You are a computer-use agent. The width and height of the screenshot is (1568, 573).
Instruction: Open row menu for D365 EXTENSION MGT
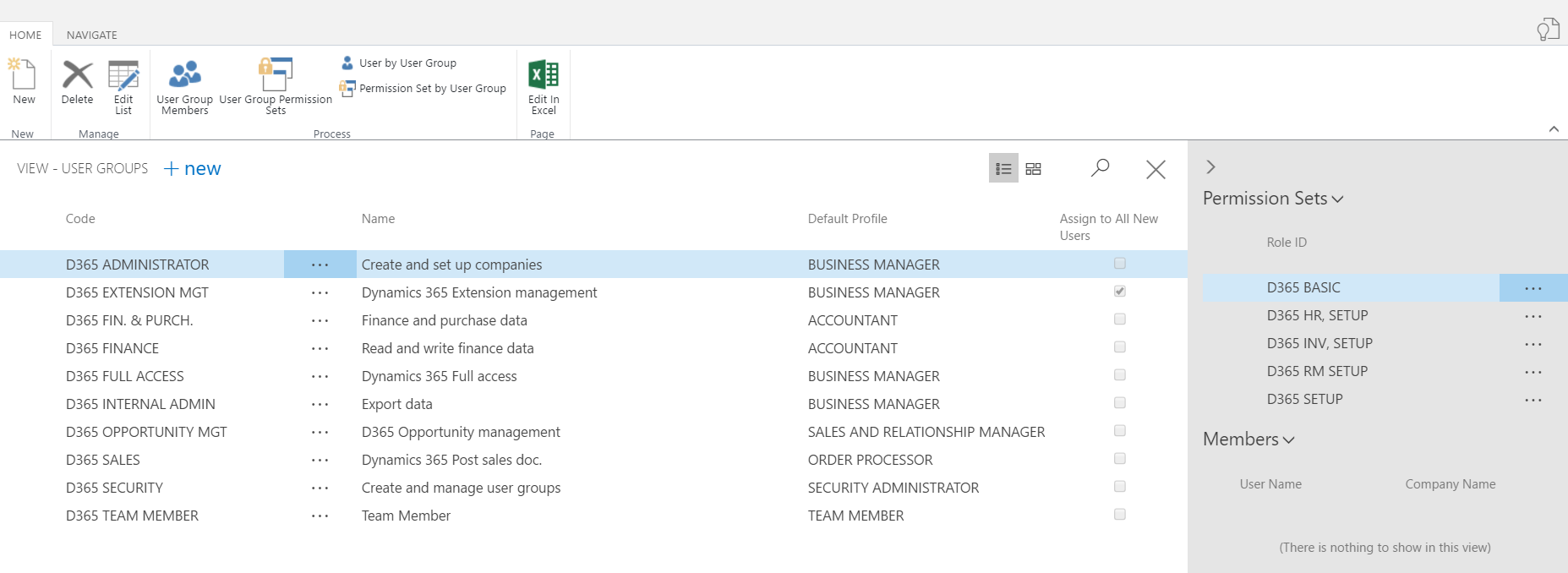(320, 292)
